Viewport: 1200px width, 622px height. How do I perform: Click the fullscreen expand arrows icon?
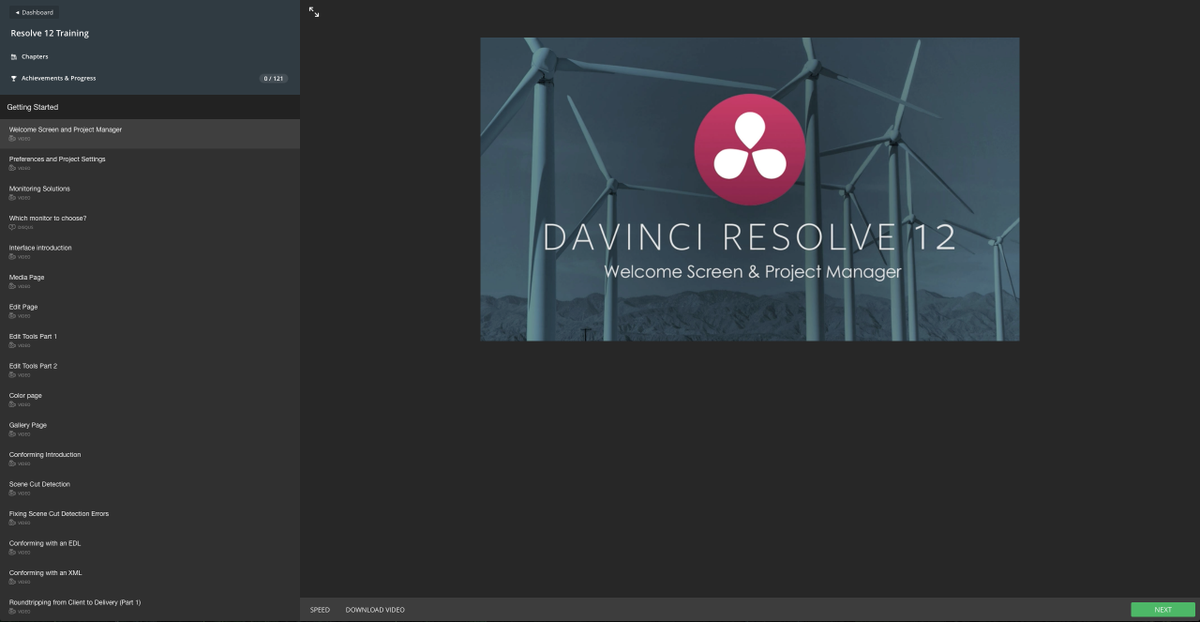(314, 12)
